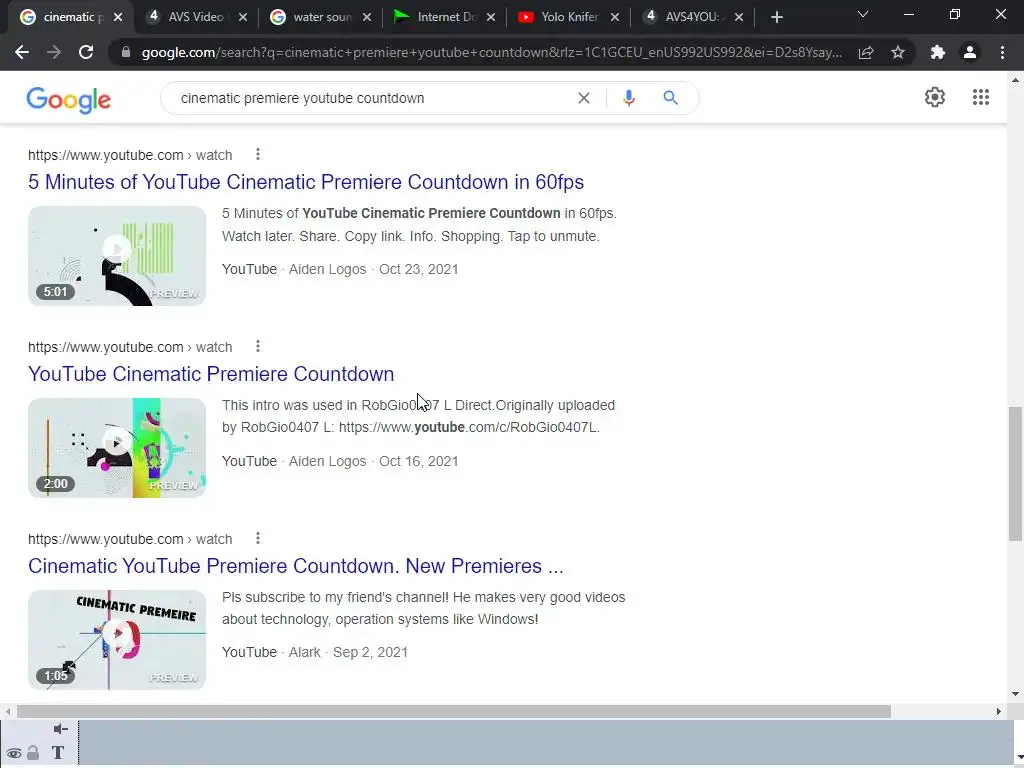
Task: Open the Chrome profile avatar
Action: pyautogui.click(x=970, y=52)
